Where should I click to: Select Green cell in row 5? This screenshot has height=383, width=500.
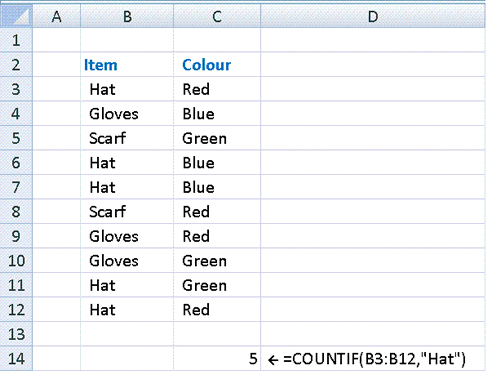click(217, 138)
